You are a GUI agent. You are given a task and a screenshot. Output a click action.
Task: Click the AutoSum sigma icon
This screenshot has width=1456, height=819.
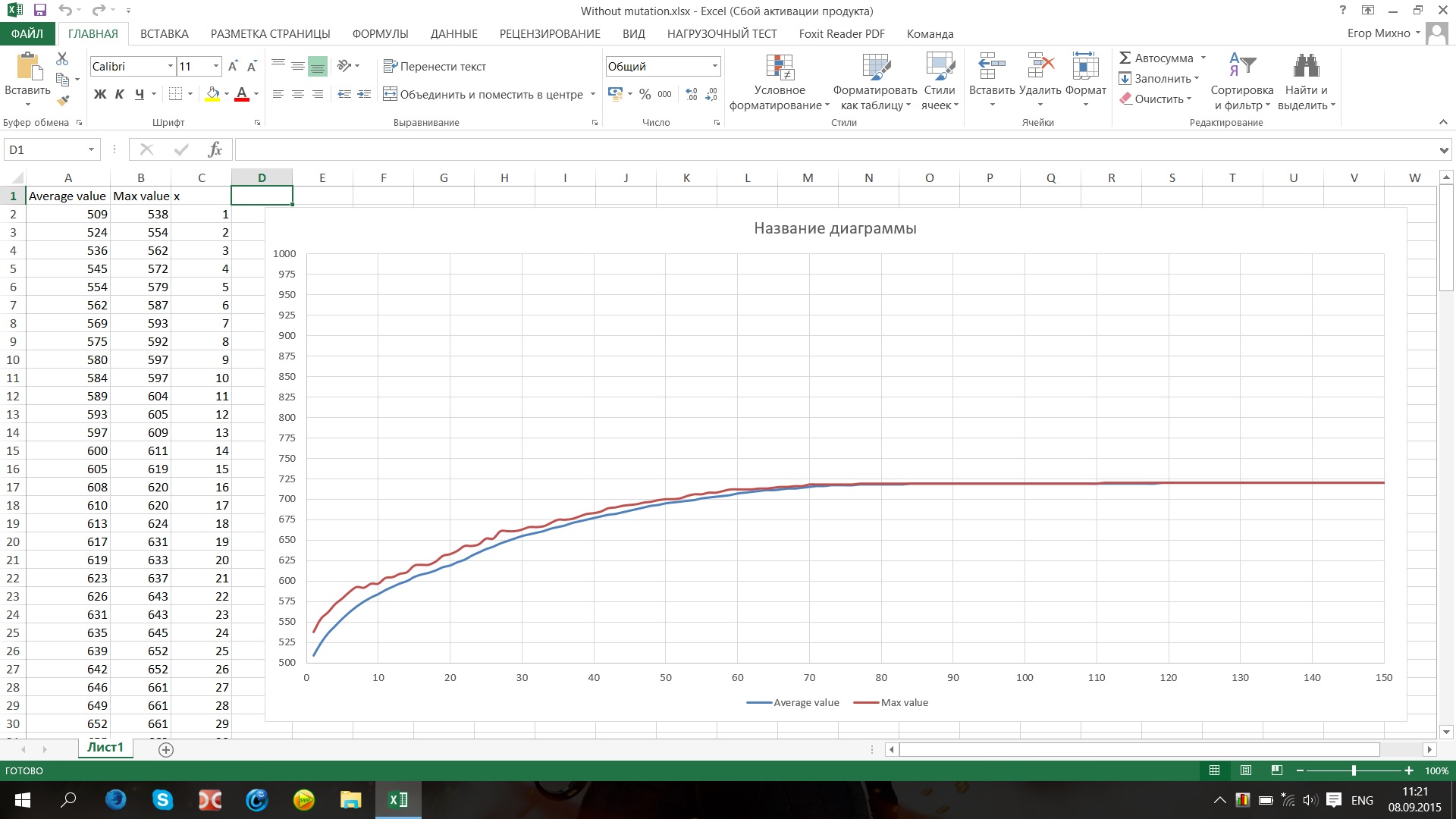(1125, 58)
